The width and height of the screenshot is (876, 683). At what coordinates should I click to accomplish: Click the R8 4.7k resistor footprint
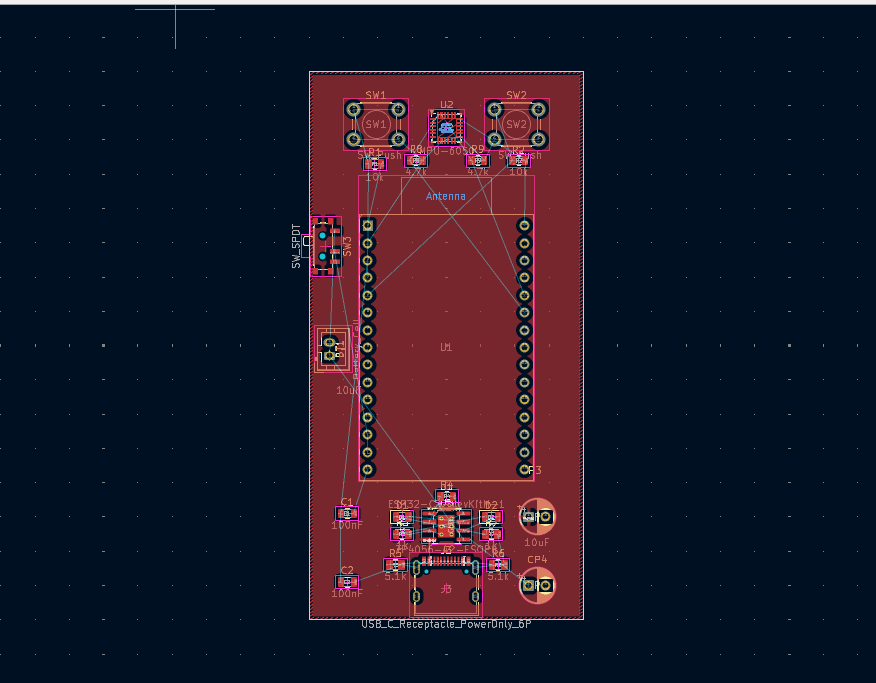pos(416,160)
